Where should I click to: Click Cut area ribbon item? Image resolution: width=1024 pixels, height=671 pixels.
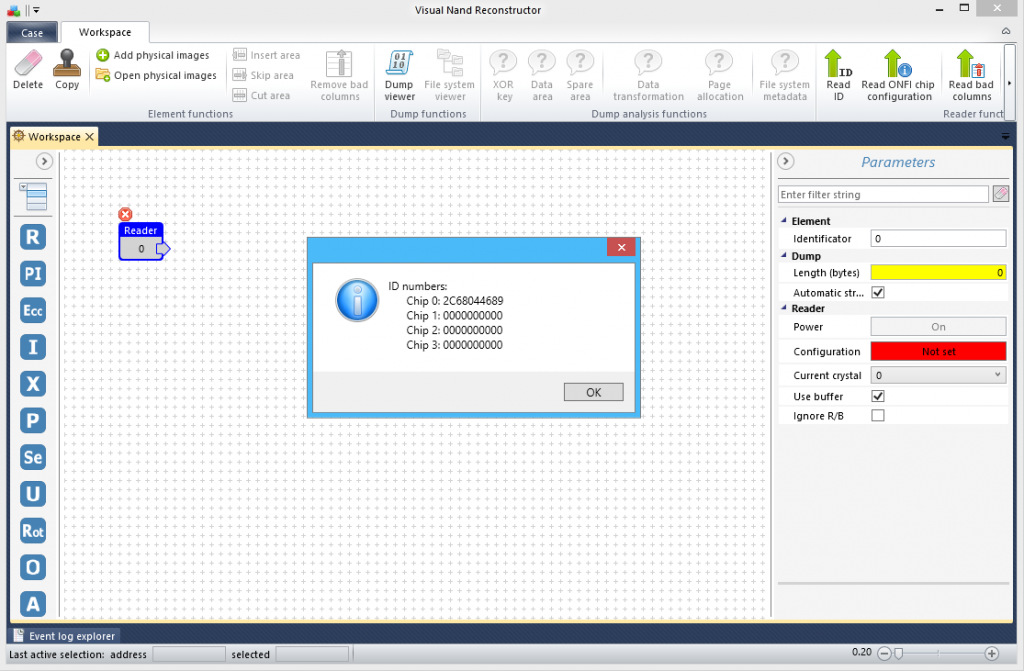tap(261, 95)
